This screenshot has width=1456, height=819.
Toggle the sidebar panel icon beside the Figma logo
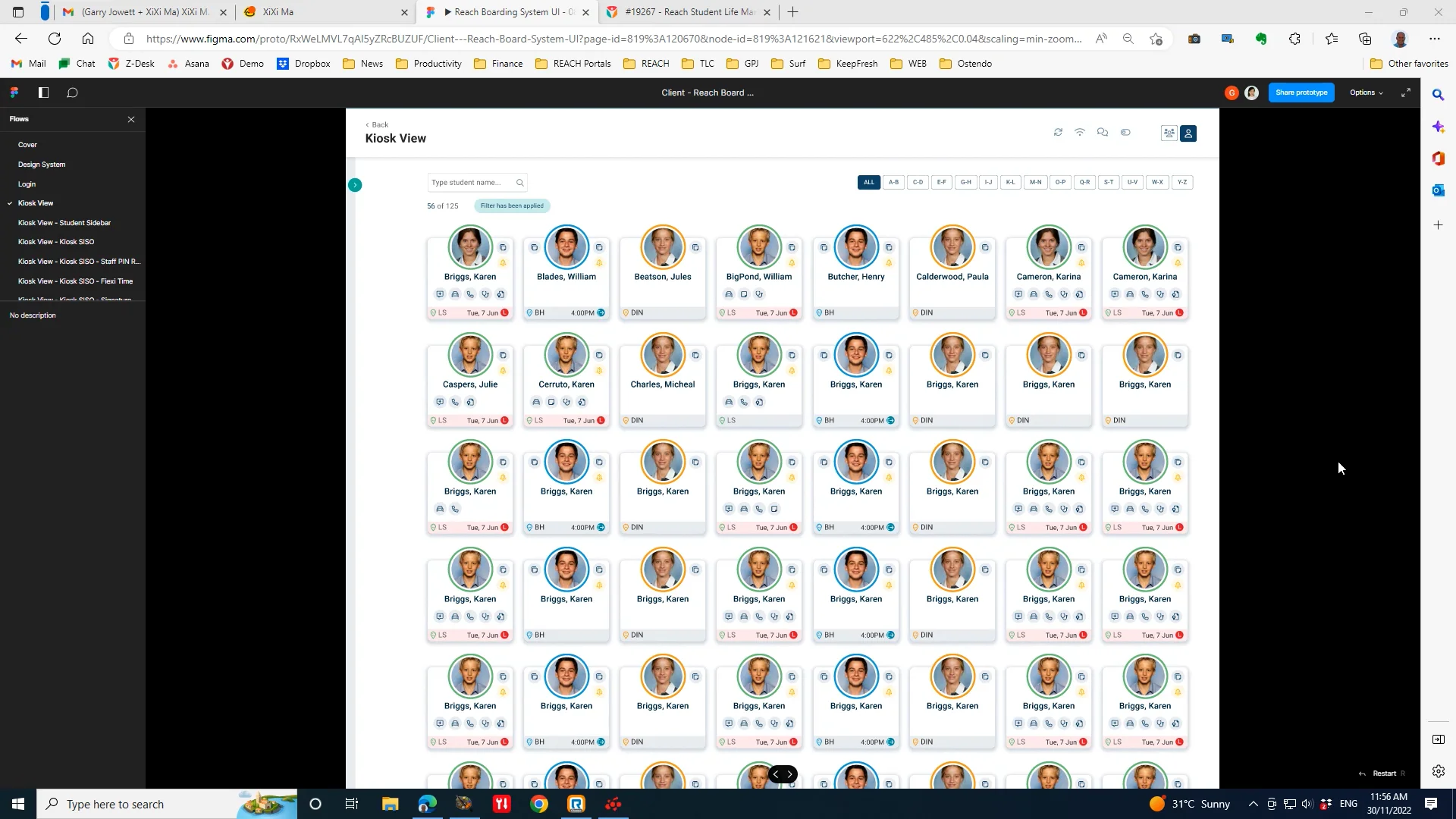pos(43,92)
